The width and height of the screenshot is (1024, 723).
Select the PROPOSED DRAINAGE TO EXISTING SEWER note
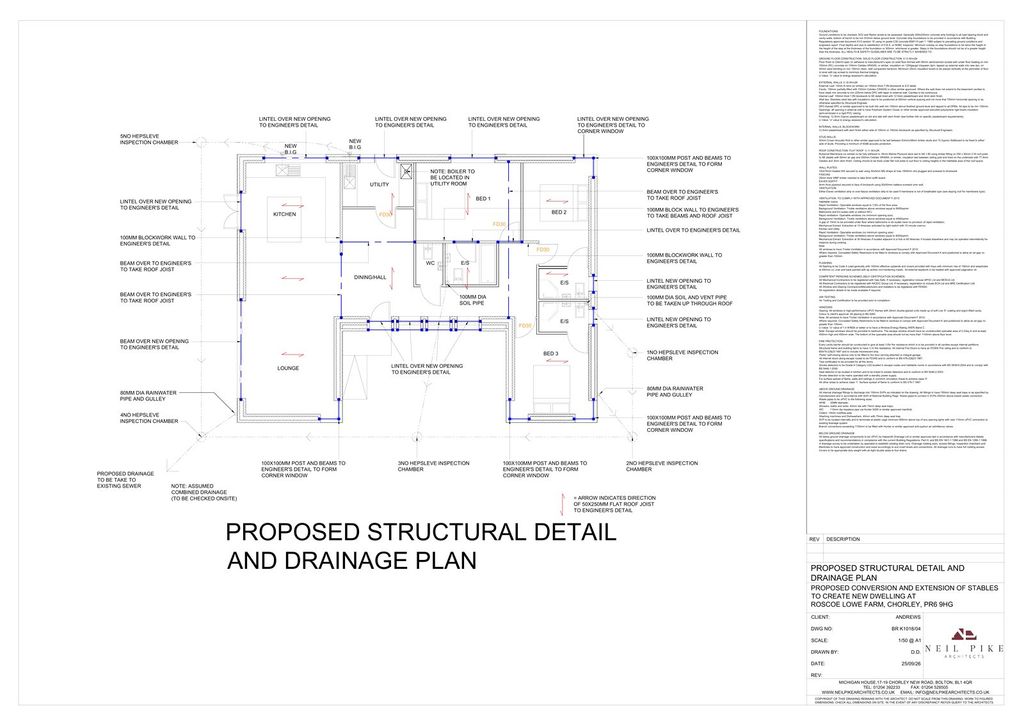click(125, 480)
